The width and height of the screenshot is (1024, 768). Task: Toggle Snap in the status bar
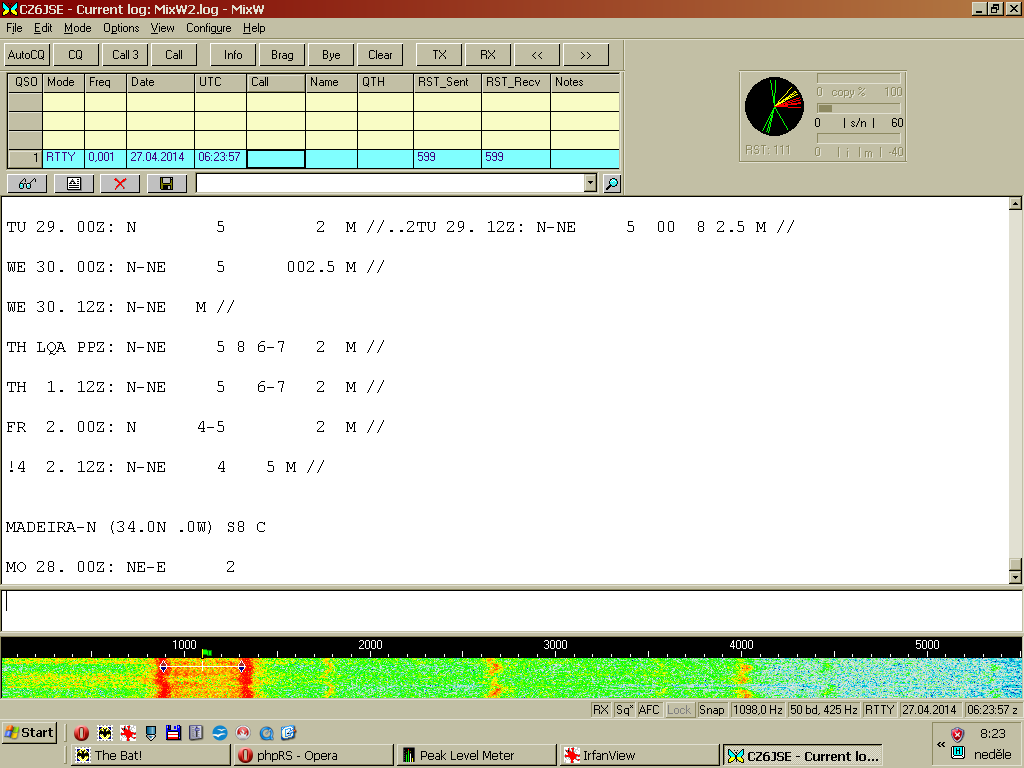click(712, 710)
